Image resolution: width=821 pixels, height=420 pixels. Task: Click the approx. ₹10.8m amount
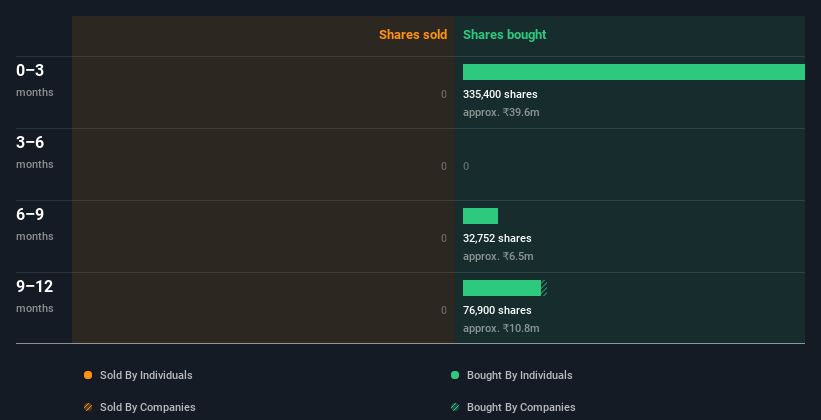click(501, 328)
